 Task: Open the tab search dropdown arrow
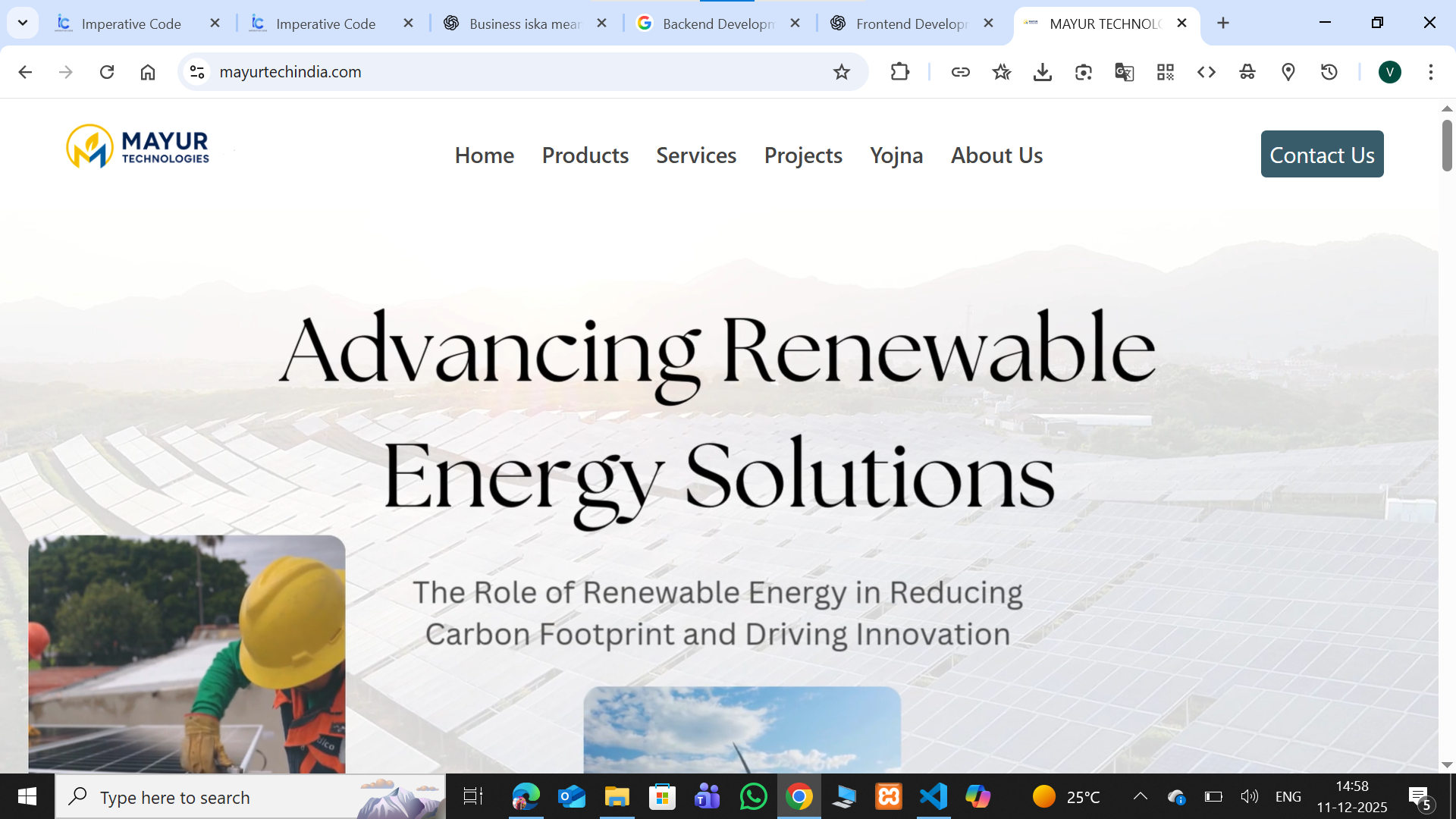click(x=22, y=23)
